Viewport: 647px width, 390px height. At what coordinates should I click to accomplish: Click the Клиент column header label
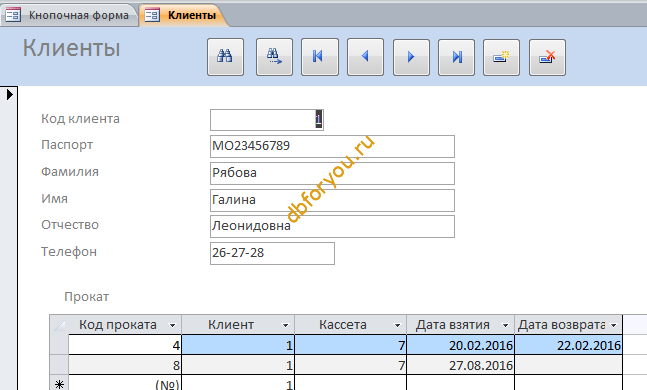(231, 325)
